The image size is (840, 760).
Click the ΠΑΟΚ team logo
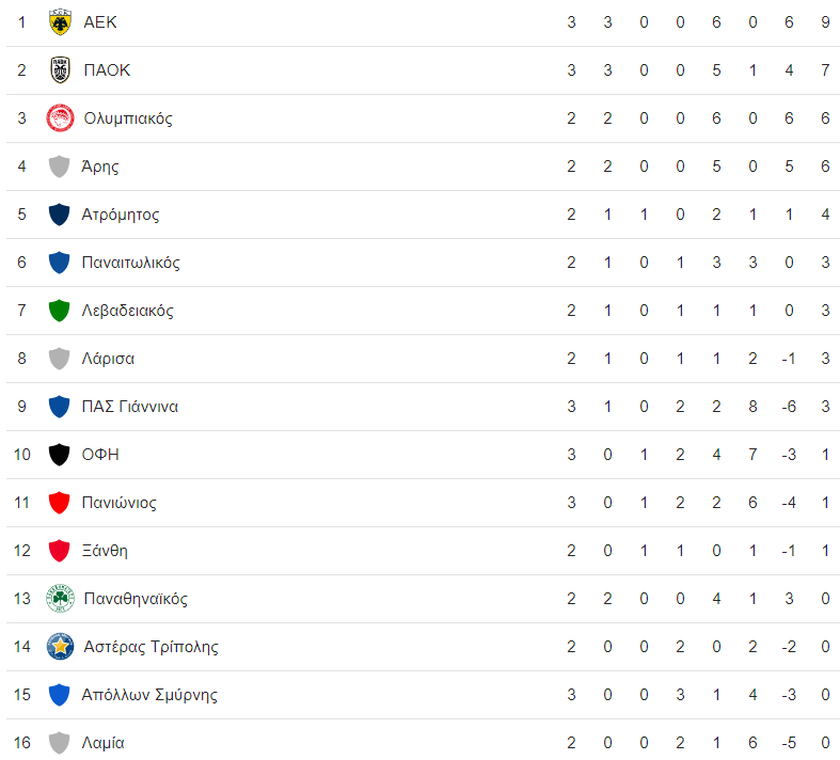point(60,70)
